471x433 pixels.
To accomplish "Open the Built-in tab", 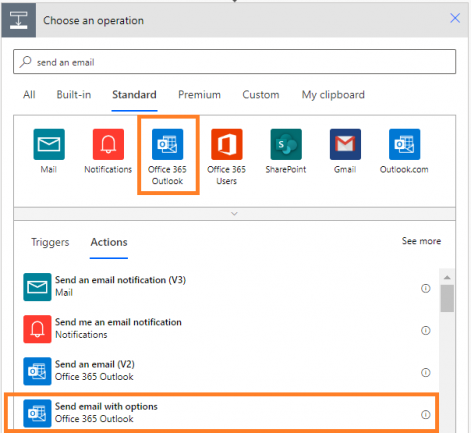I will pos(74,95).
